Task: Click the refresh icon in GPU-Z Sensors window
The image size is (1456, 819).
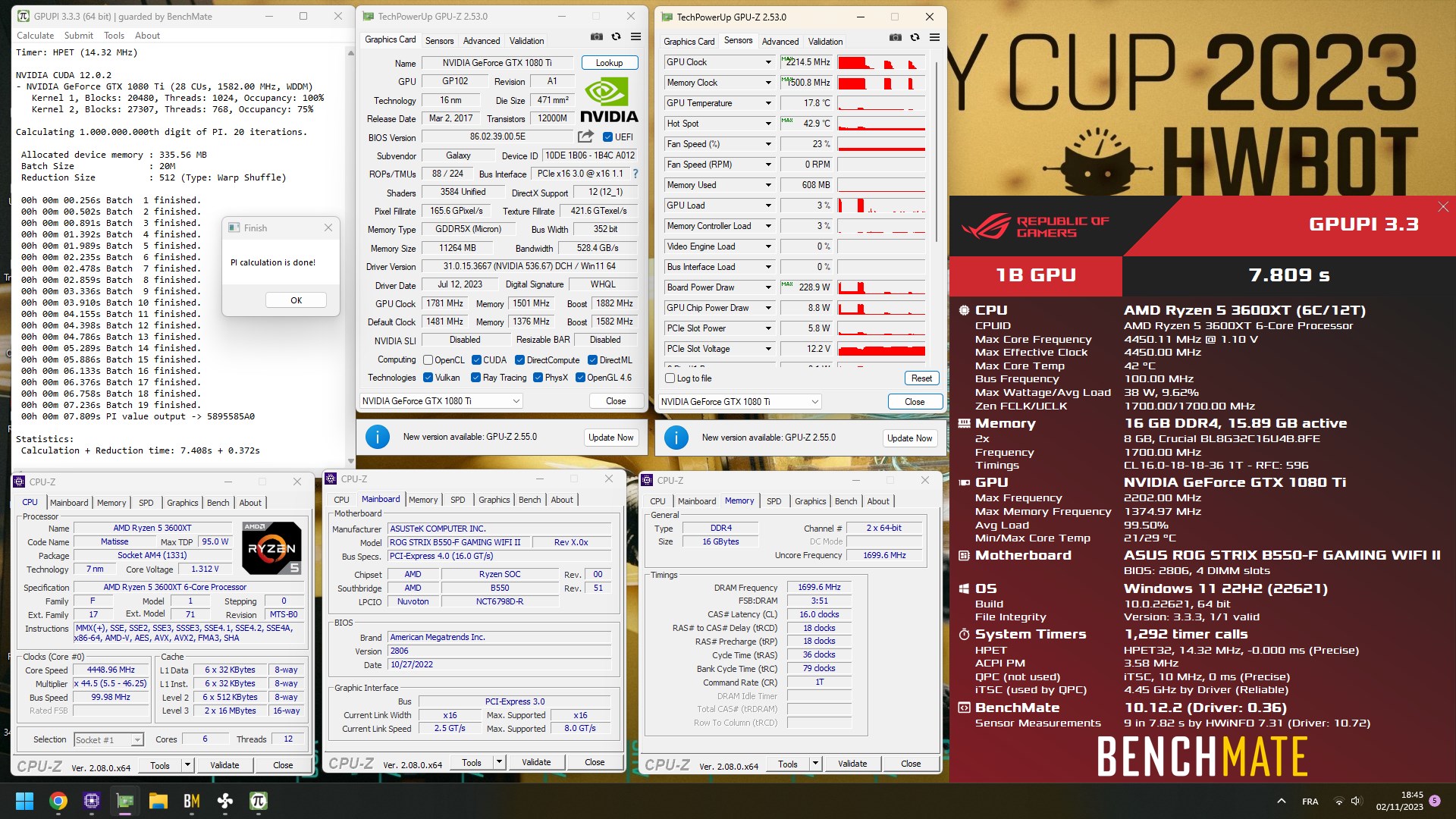Action: (915, 37)
